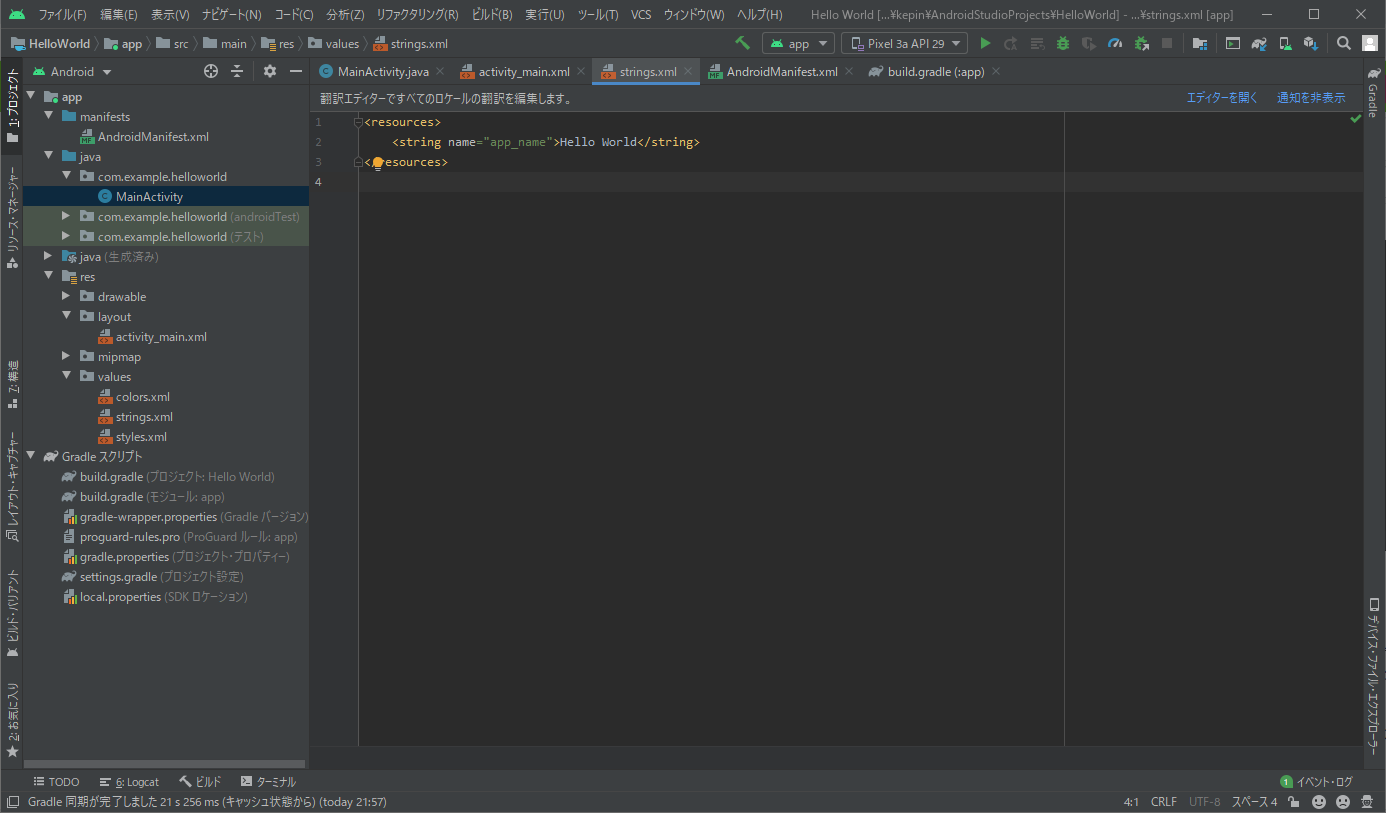
Task: Expand the mipmap folder
Action: click(66, 357)
